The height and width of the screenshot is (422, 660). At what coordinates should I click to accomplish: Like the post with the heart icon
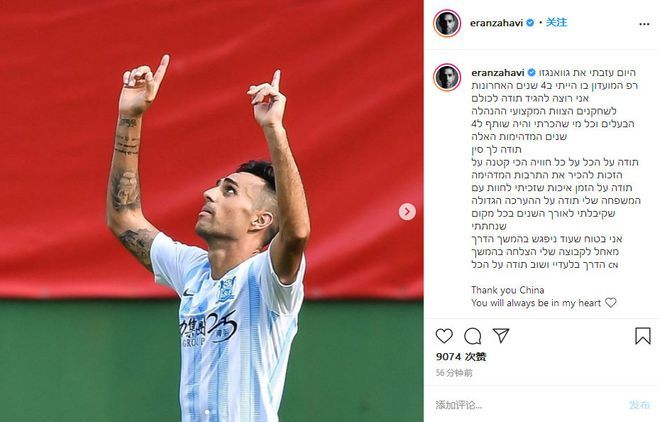point(444,336)
